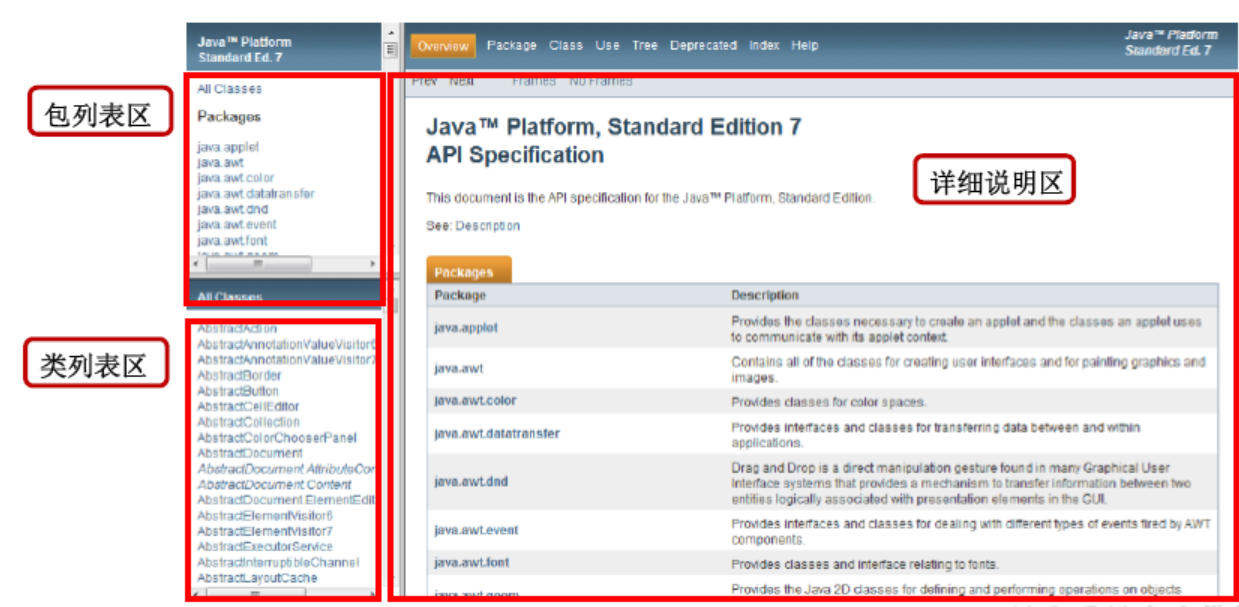Image resolution: width=1239 pixels, height=607 pixels.
Task: Show the Deprecated API list
Action: 703,45
